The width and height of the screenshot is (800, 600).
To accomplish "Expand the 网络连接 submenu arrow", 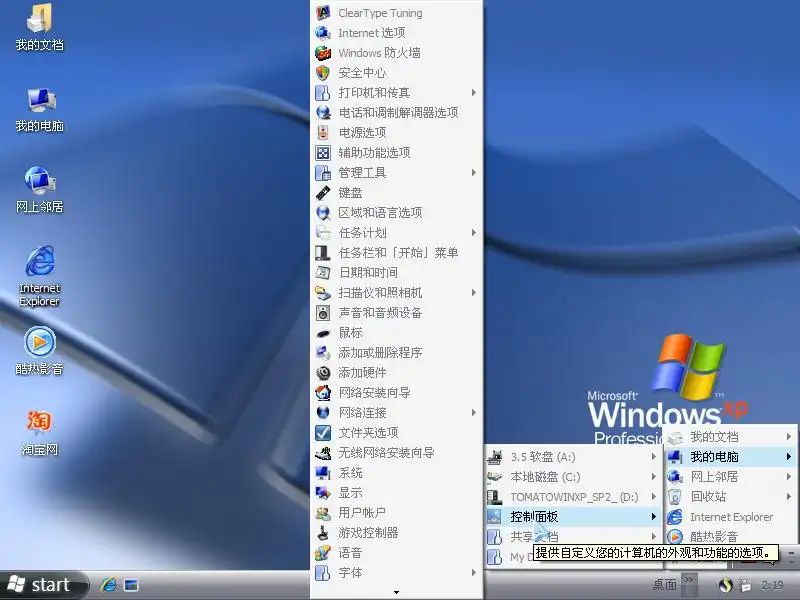I will point(474,413).
